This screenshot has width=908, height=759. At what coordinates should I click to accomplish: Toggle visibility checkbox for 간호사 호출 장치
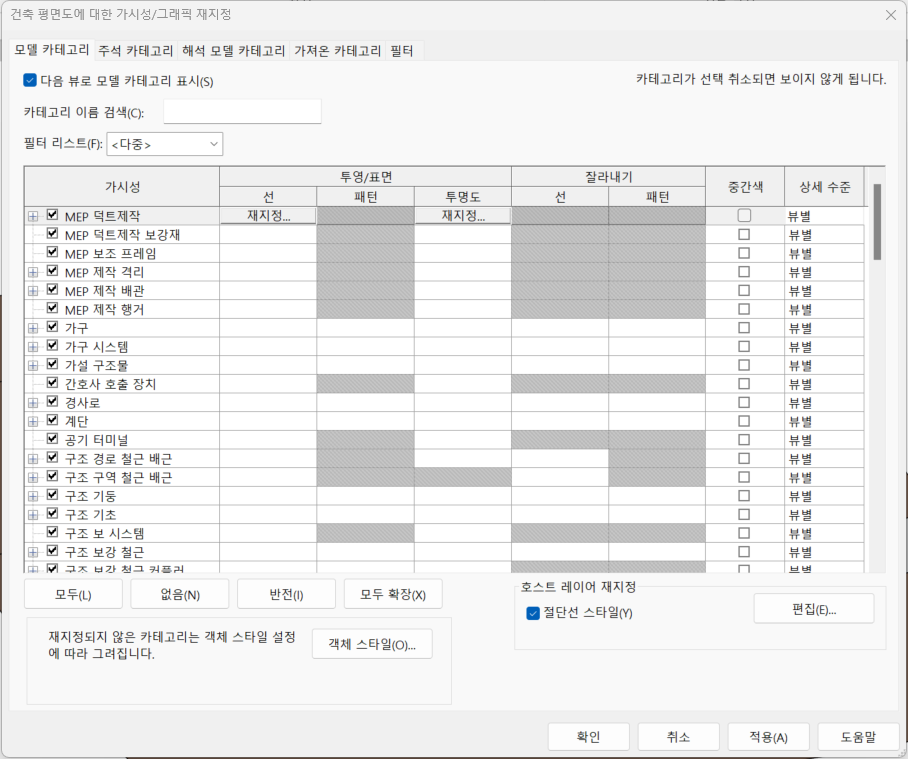53,384
